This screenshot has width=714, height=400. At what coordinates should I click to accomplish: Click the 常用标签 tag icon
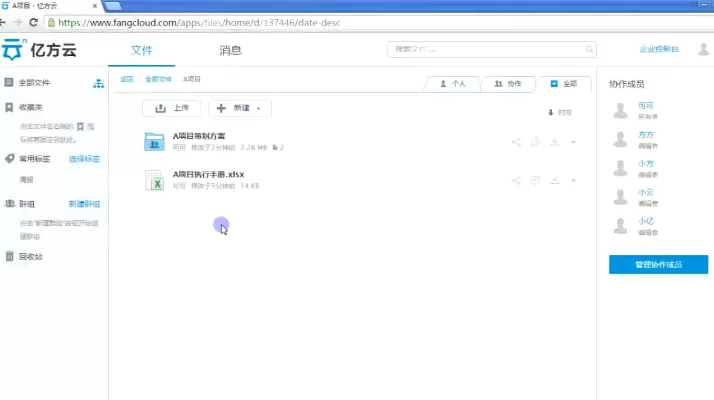point(10,159)
